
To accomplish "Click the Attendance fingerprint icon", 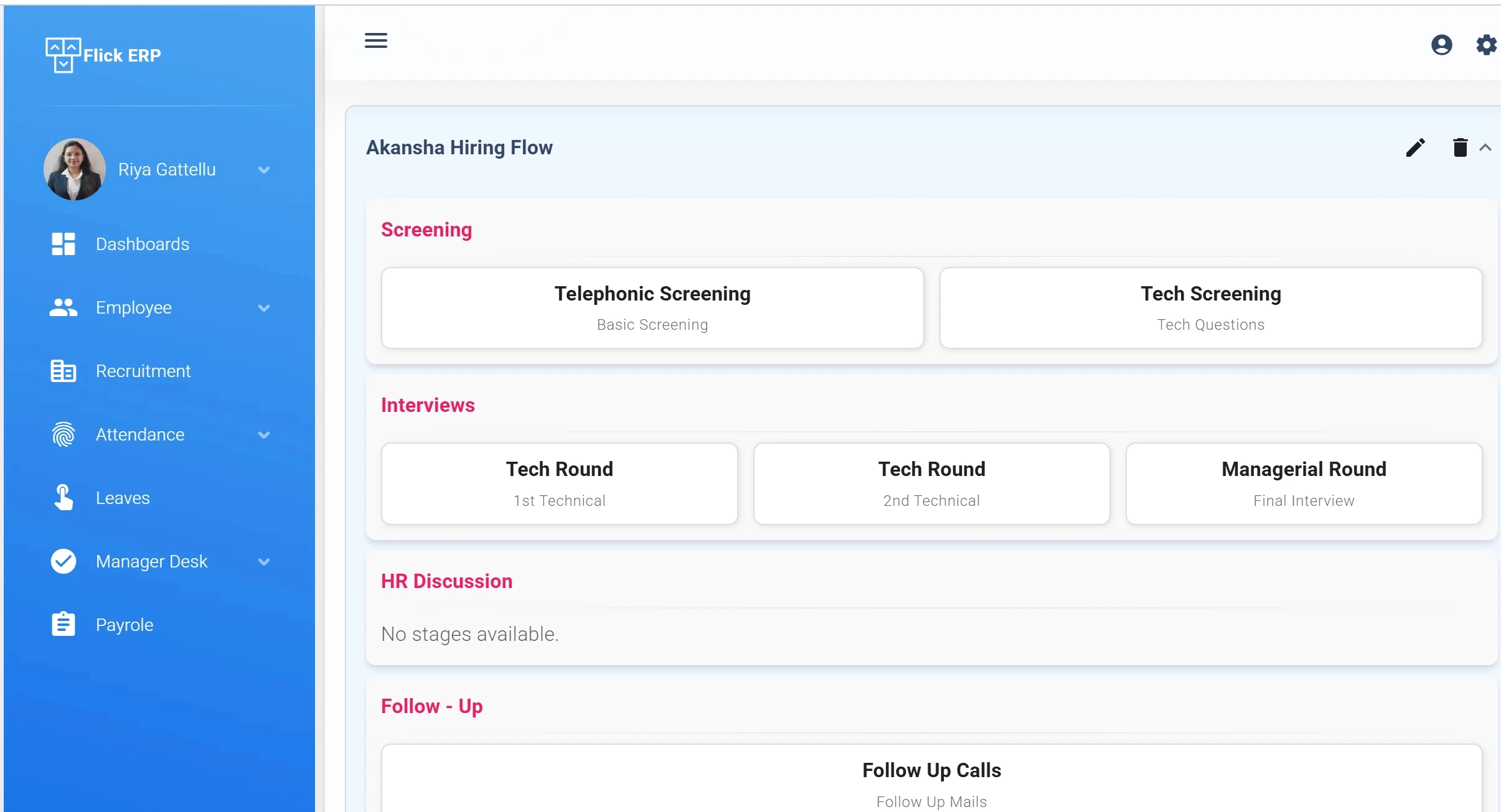I will pyautogui.click(x=62, y=434).
